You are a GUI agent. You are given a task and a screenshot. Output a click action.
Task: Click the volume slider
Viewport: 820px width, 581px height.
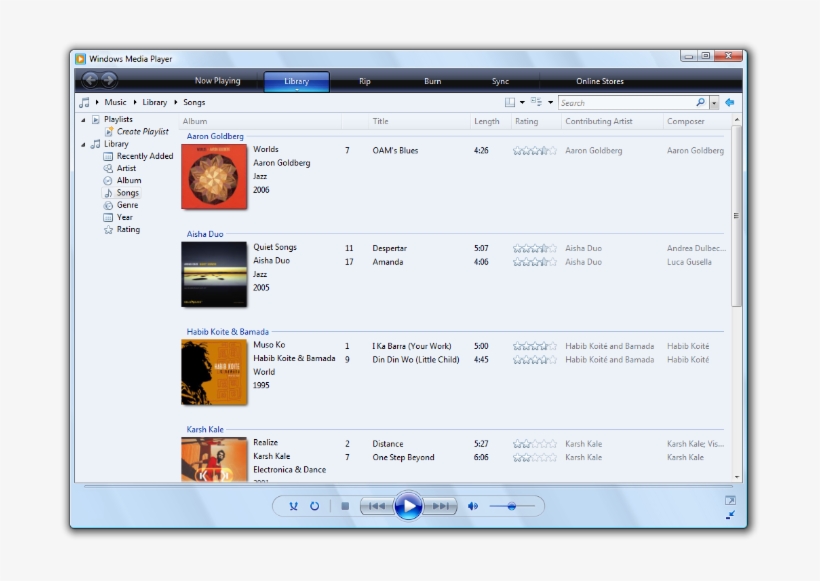click(512, 506)
